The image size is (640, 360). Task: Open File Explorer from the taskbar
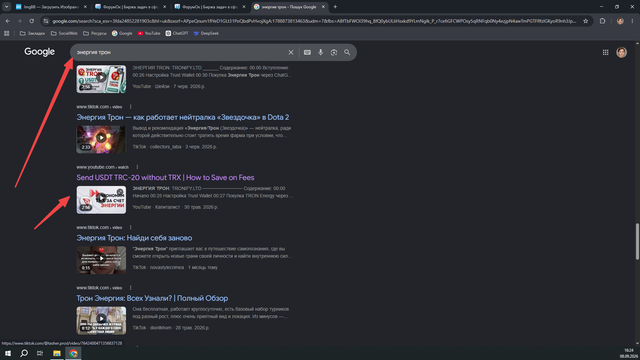57,353
